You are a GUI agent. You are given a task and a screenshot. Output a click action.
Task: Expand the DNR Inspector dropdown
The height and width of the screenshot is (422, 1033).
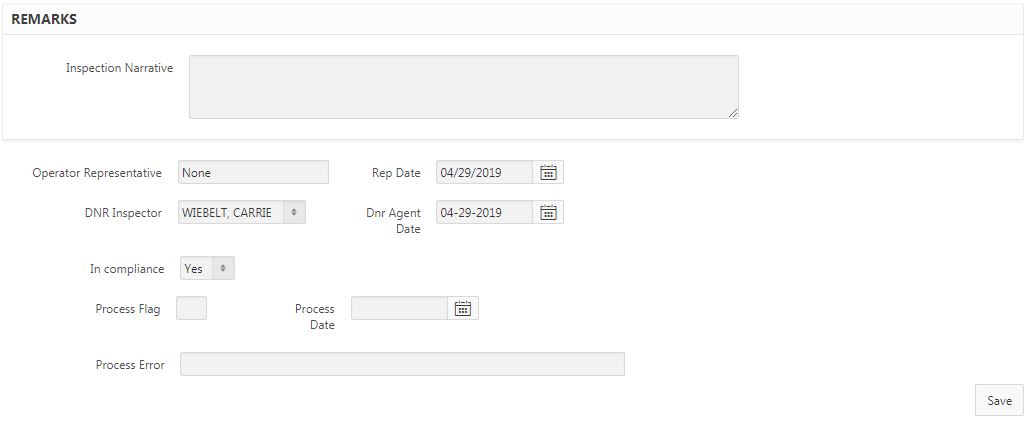point(242,212)
